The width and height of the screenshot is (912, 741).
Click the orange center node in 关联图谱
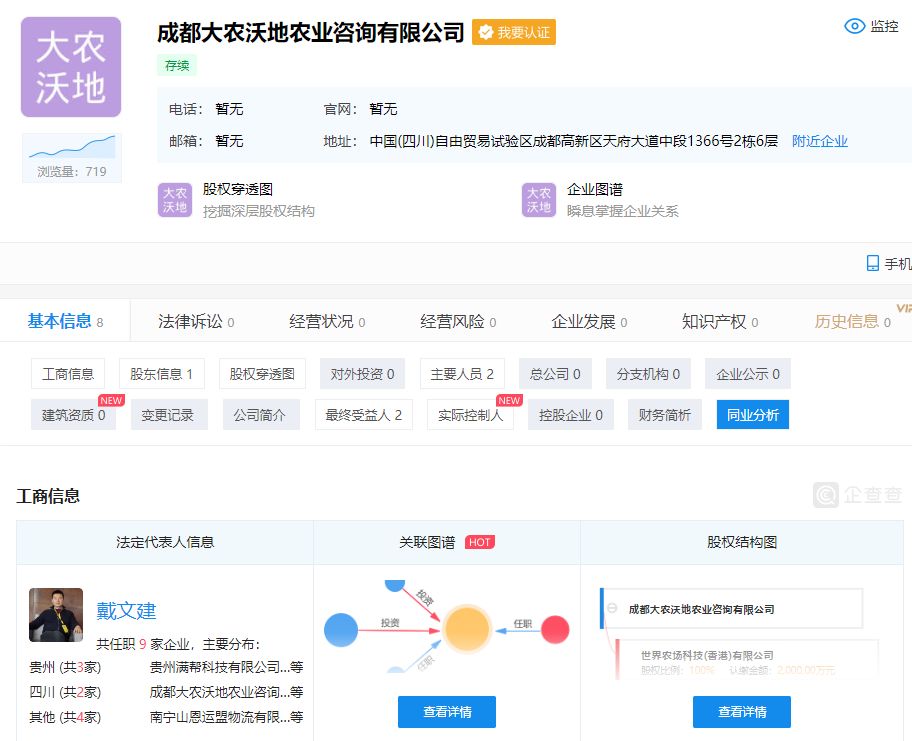(466, 629)
